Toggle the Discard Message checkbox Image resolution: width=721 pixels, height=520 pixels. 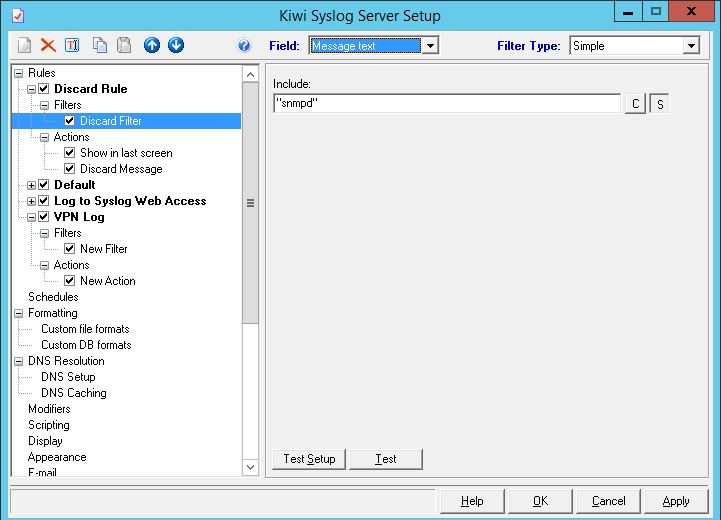click(69, 169)
